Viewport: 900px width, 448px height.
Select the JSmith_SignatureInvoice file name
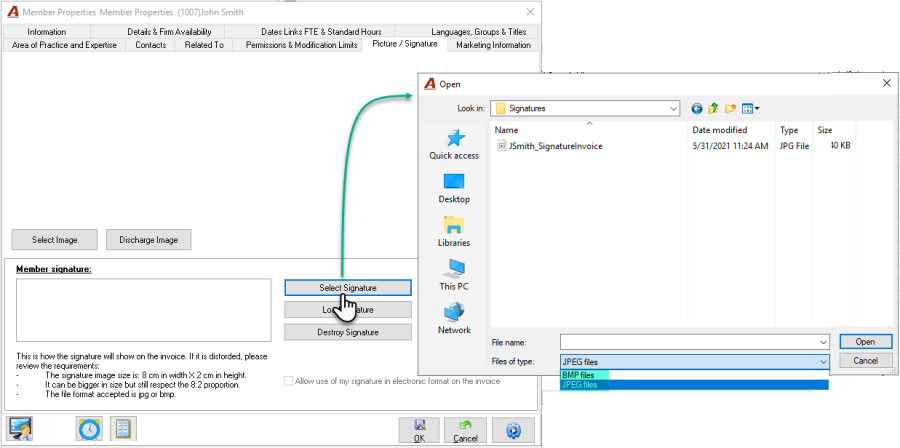pos(556,146)
